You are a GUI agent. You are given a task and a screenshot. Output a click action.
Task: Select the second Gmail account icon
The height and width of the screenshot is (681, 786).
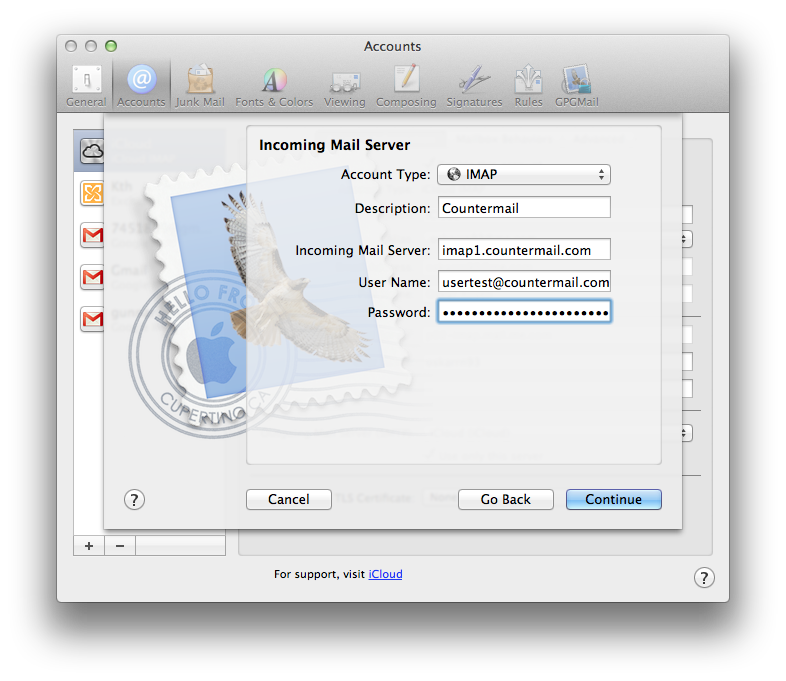coord(92,277)
